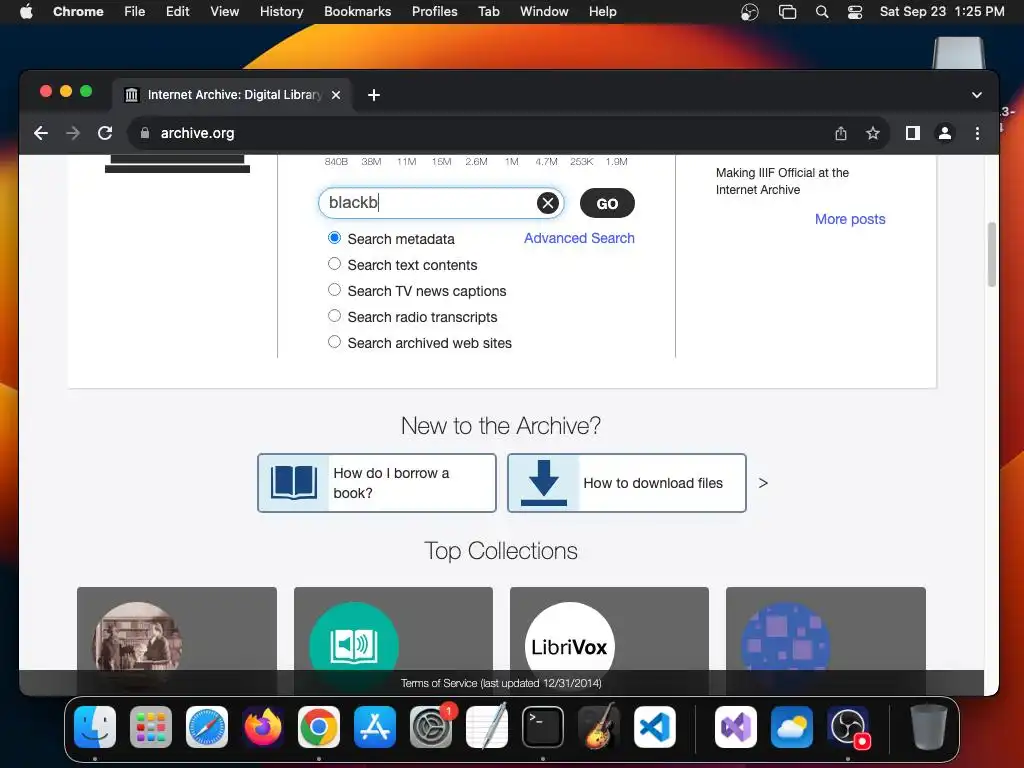The height and width of the screenshot is (768, 1024).
Task: Reload the archive.org page
Action: point(105,133)
